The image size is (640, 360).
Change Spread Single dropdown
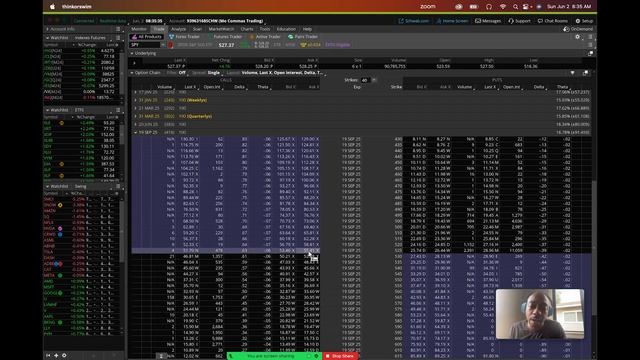[x=214, y=73]
